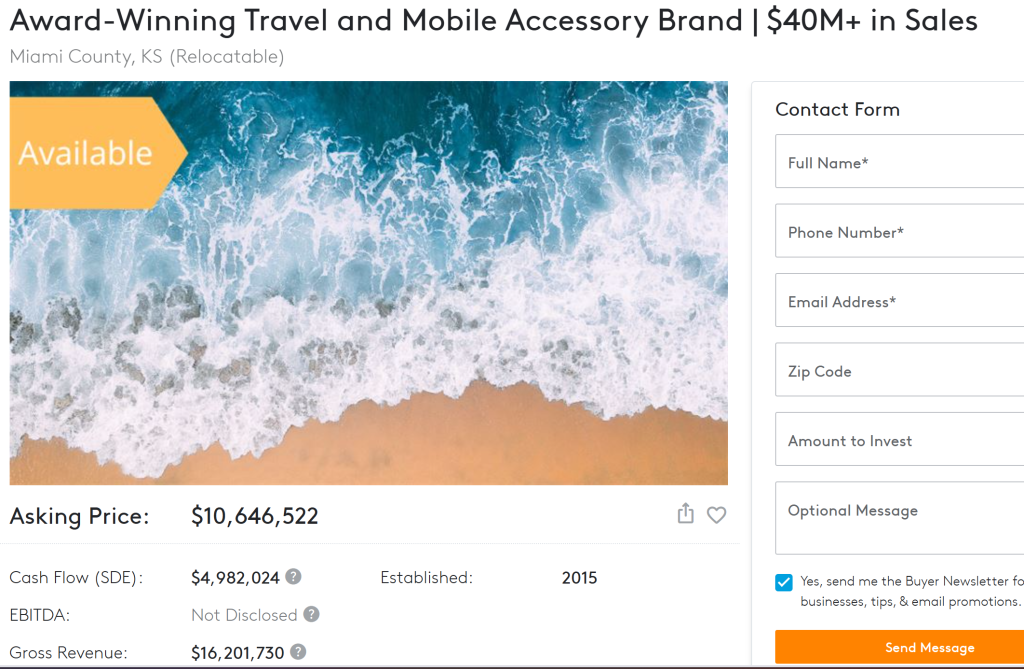The width and height of the screenshot is (1024, 669).
Task: Click the Send Message button
Action: click(x=930, y=647)
